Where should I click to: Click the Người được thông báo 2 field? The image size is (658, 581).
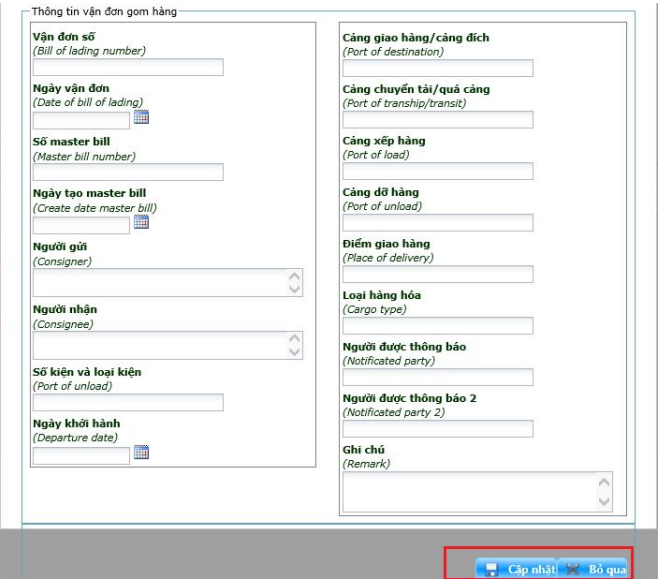pyautogui.click(x=437, y=429)
